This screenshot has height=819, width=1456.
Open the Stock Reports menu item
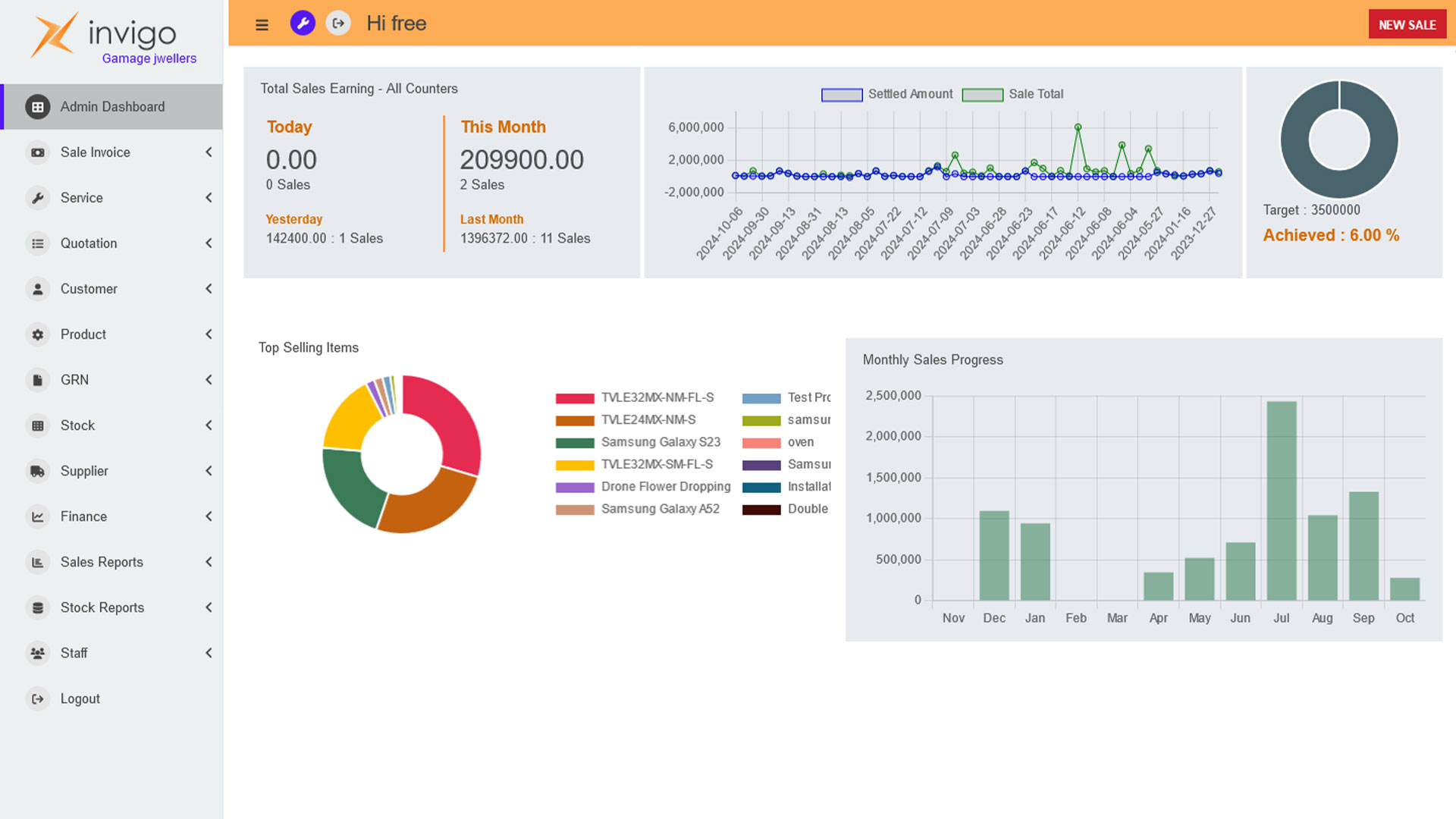pyautogui.click(x=111, y=607)
